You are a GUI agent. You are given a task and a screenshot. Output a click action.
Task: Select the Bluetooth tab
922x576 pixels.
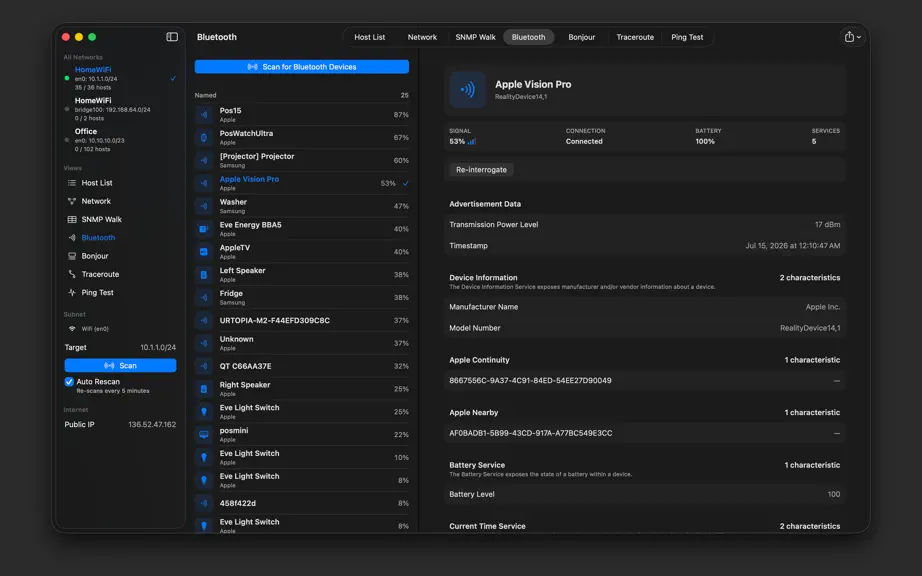click(528, 37)
